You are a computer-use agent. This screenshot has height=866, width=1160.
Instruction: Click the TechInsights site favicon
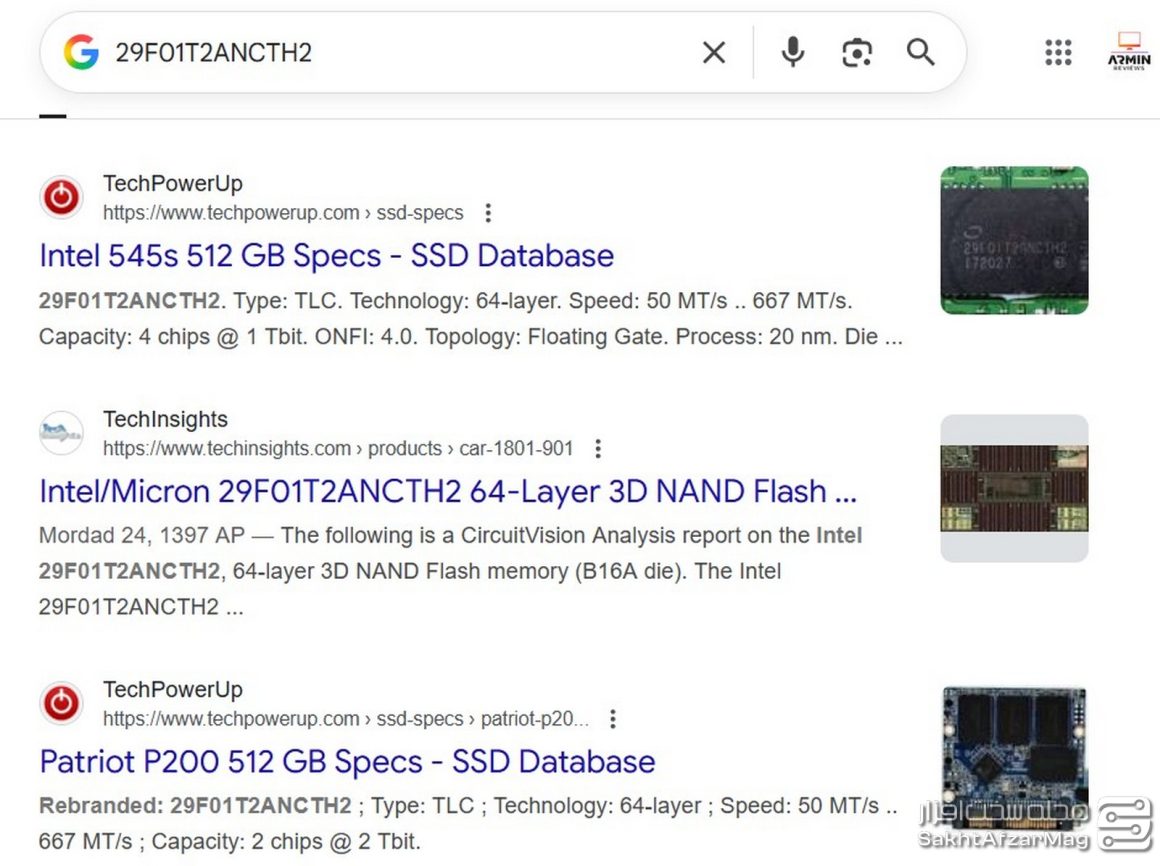pyautogui.click(x=61, y=433)
